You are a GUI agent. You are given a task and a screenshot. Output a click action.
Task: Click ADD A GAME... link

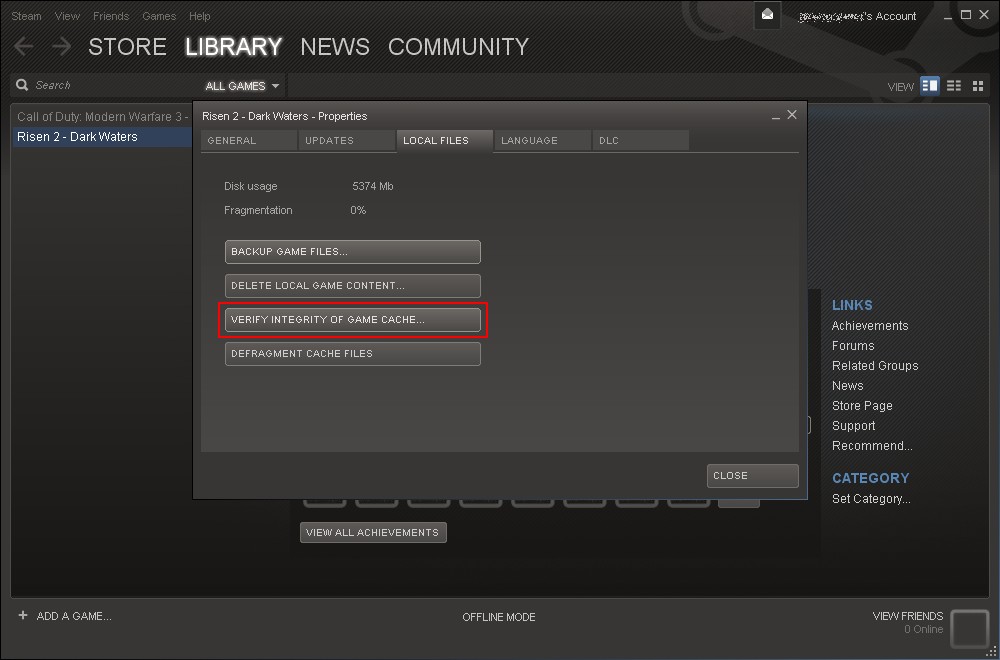click(x=74, y=616)
